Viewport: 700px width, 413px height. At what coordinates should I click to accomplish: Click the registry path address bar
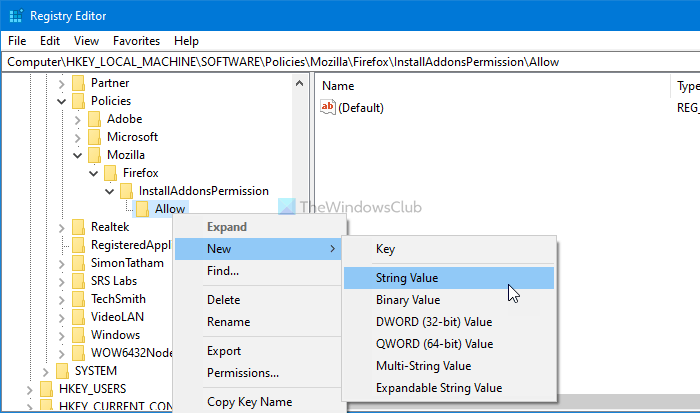(350, 62)
